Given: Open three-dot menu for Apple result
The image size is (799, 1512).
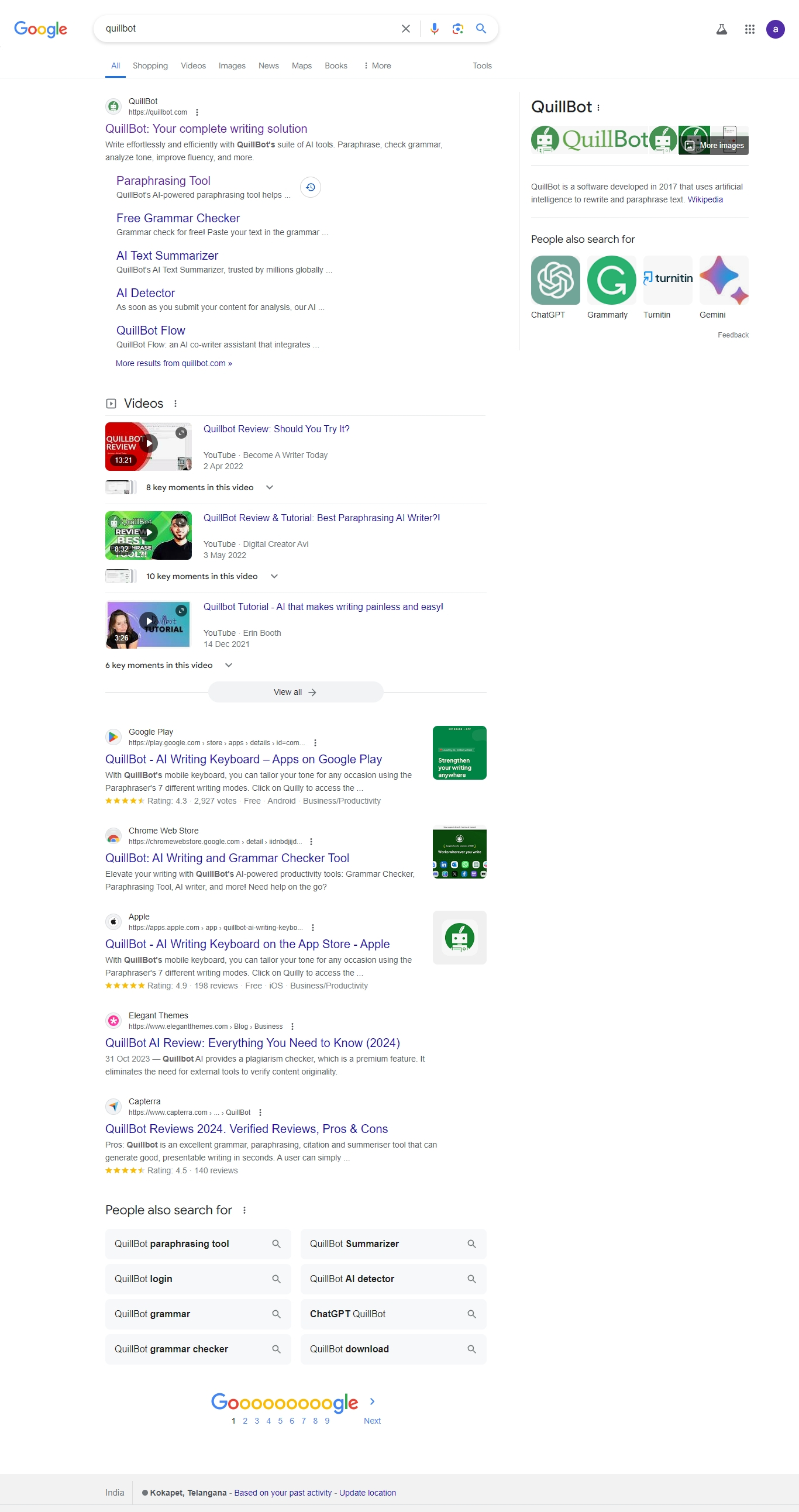Looking at the screenshot, I should coord(312,928).
